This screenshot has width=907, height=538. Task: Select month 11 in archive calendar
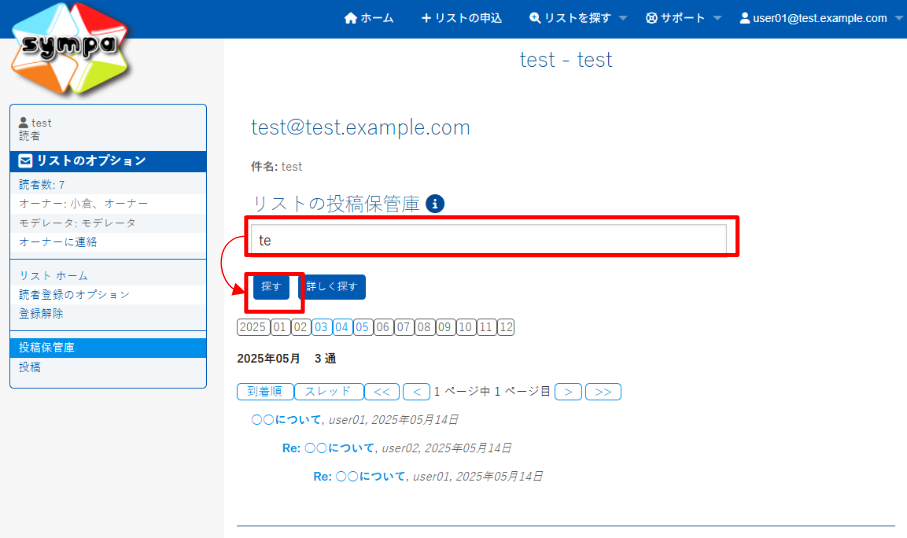486,327
